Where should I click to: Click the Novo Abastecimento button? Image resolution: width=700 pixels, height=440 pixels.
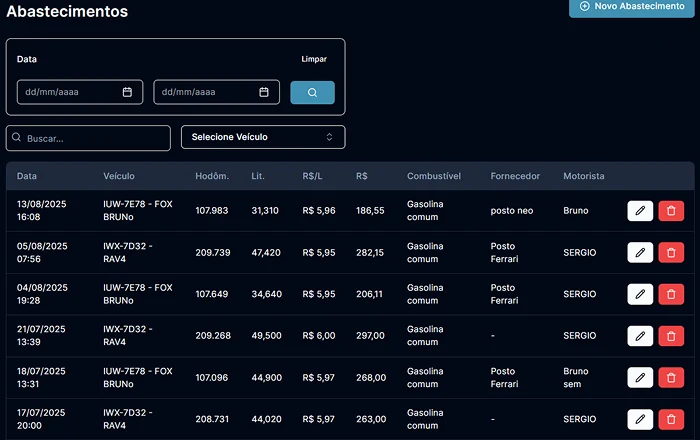[634, 6]
